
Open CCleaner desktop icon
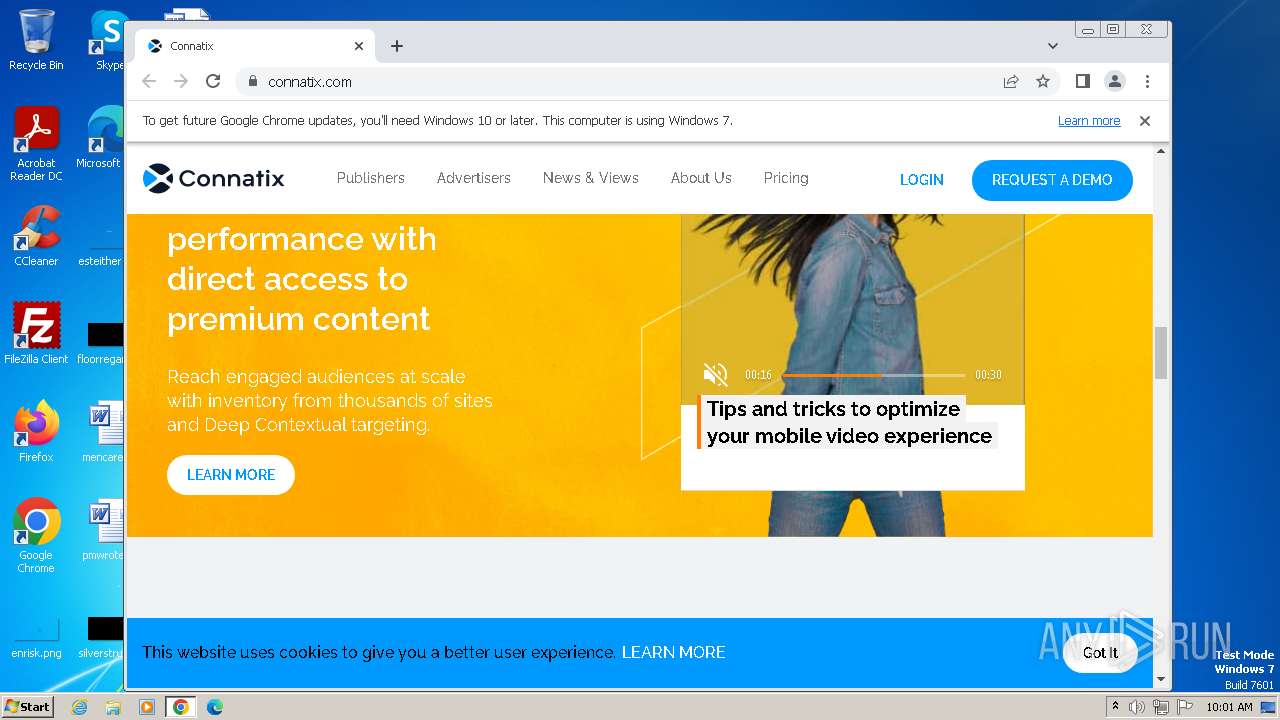(36, 236)
